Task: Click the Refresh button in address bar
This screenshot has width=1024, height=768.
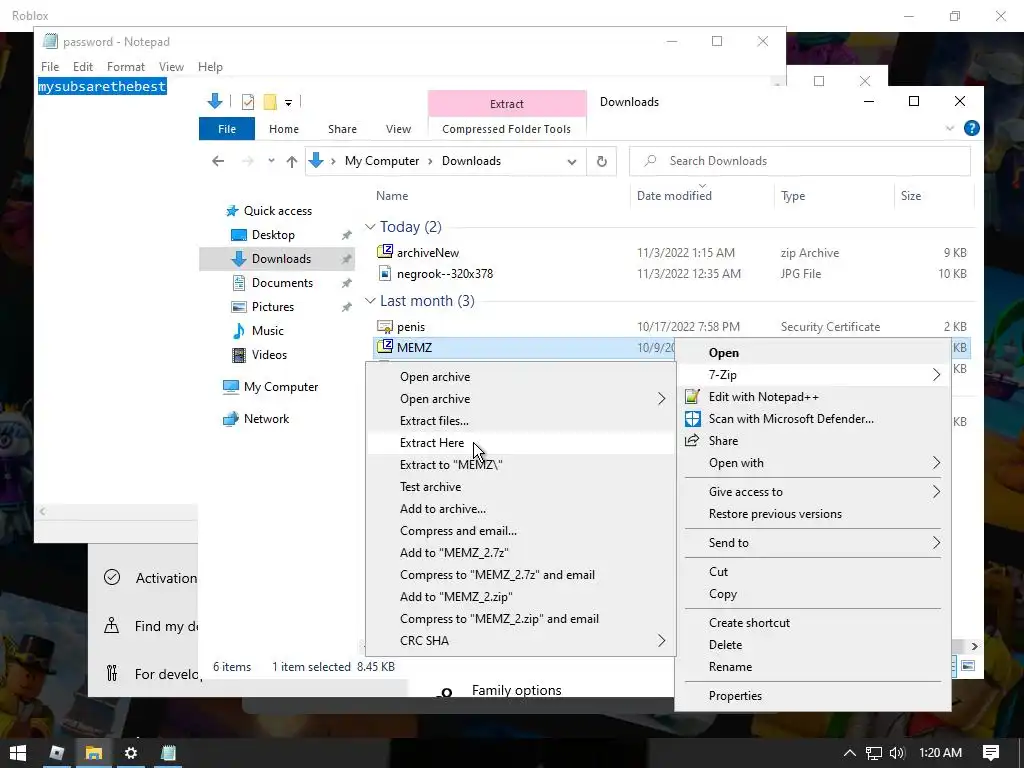Action: pos(601,161)
